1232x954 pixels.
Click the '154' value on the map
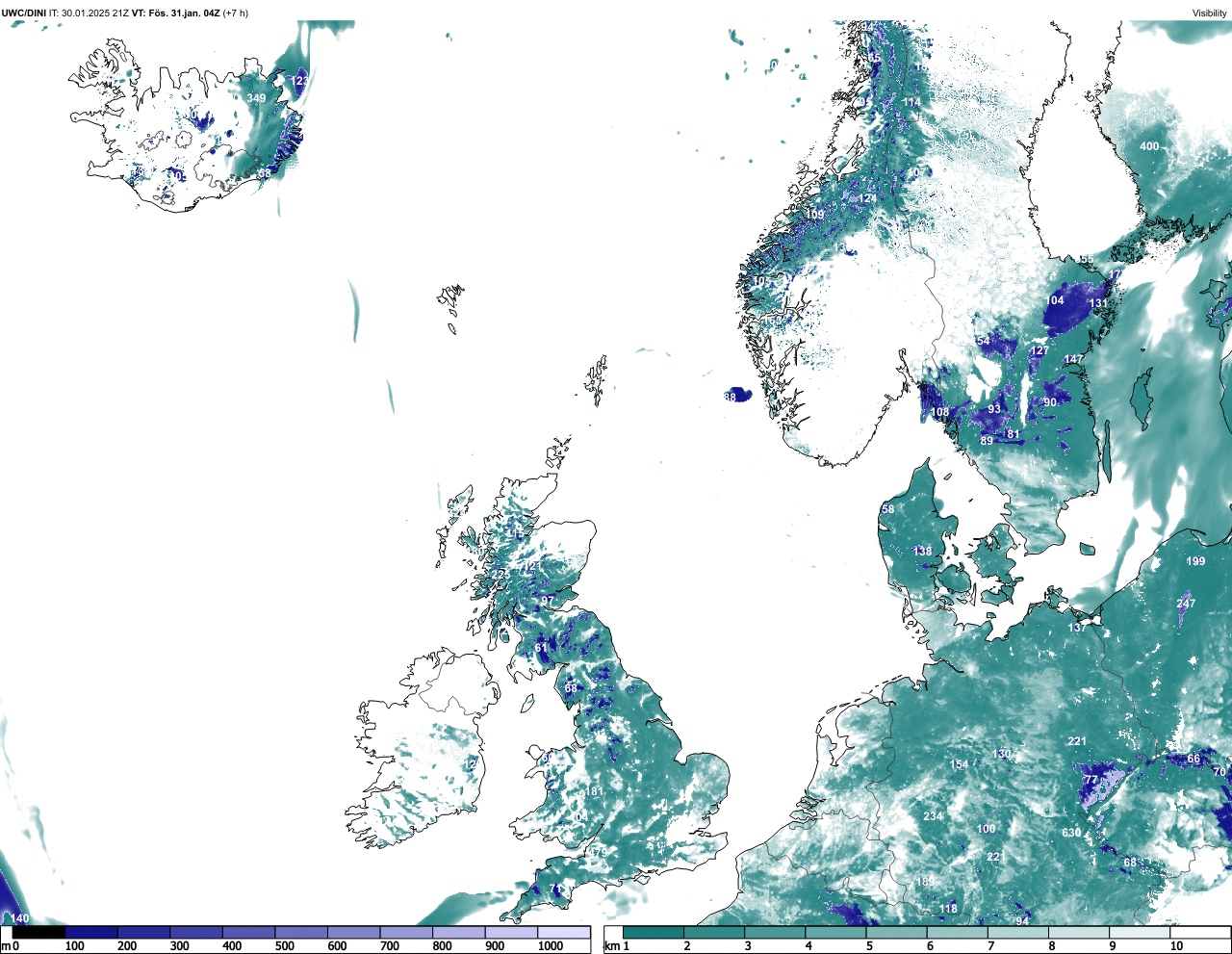960,765
